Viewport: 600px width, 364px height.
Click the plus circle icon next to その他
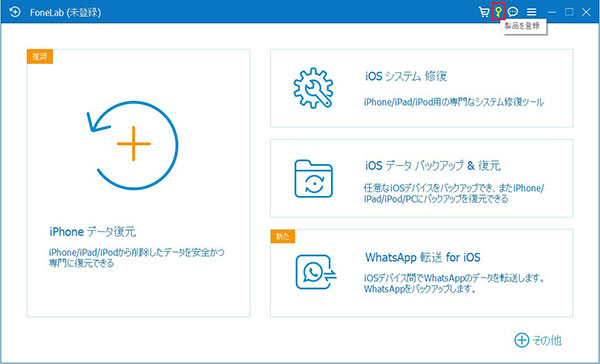click(x=522, y=340)
